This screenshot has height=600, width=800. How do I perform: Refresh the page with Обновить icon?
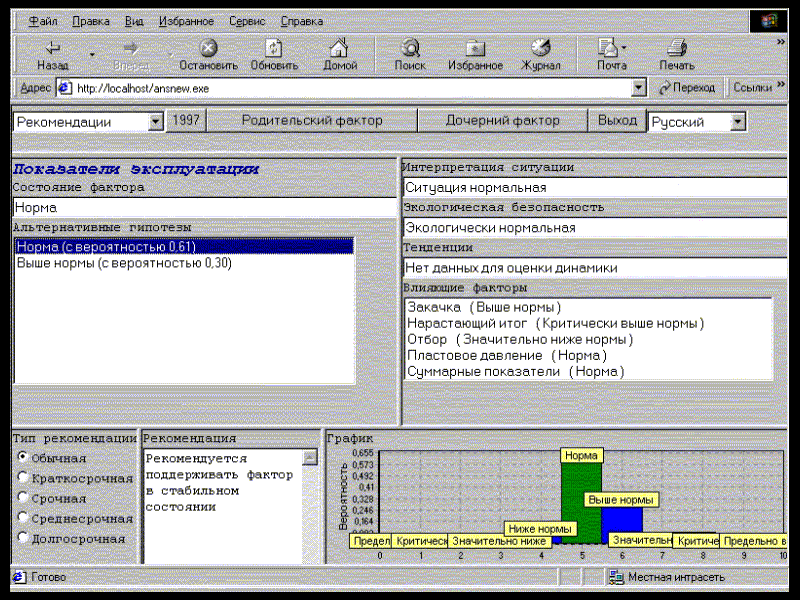[x=273, y=48]
